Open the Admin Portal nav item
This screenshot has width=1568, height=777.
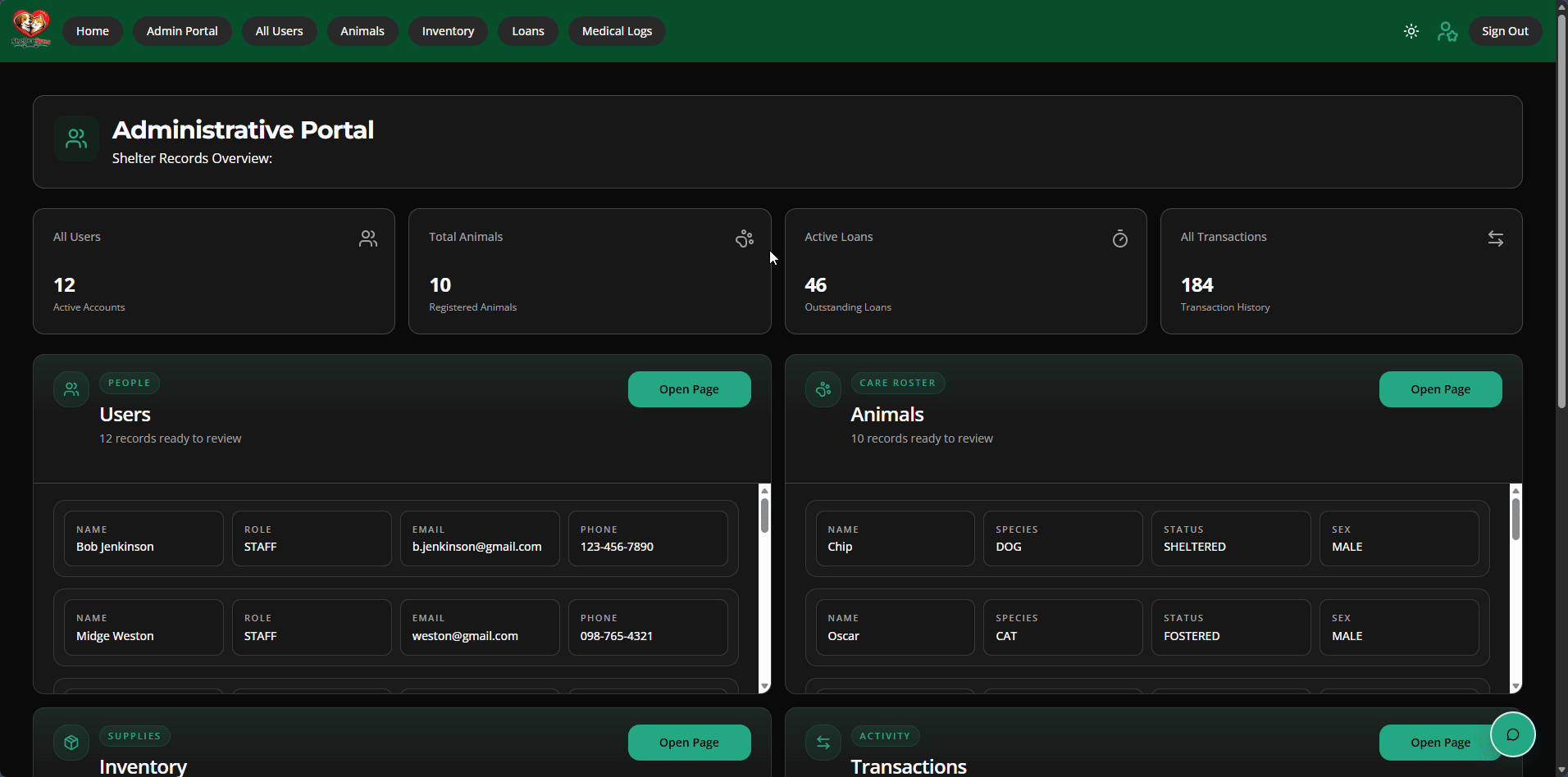pos(182,31)
